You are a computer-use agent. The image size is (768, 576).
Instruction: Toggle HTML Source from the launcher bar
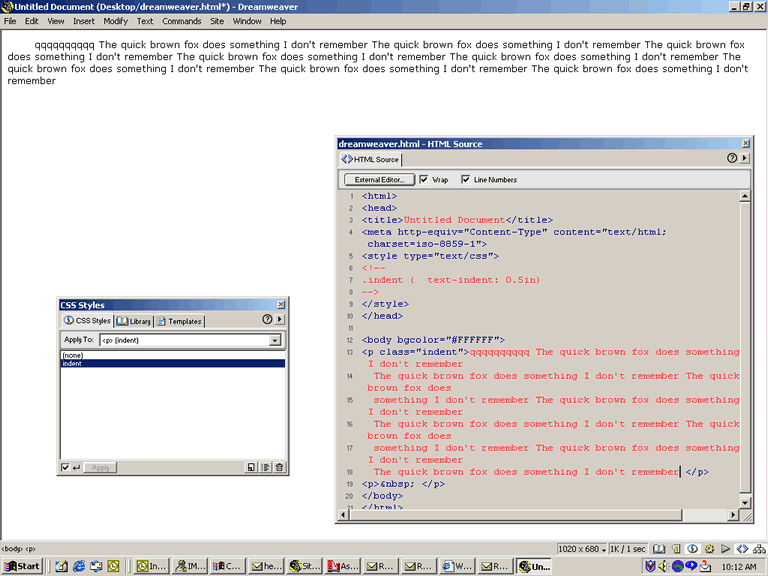click(743, 549)
